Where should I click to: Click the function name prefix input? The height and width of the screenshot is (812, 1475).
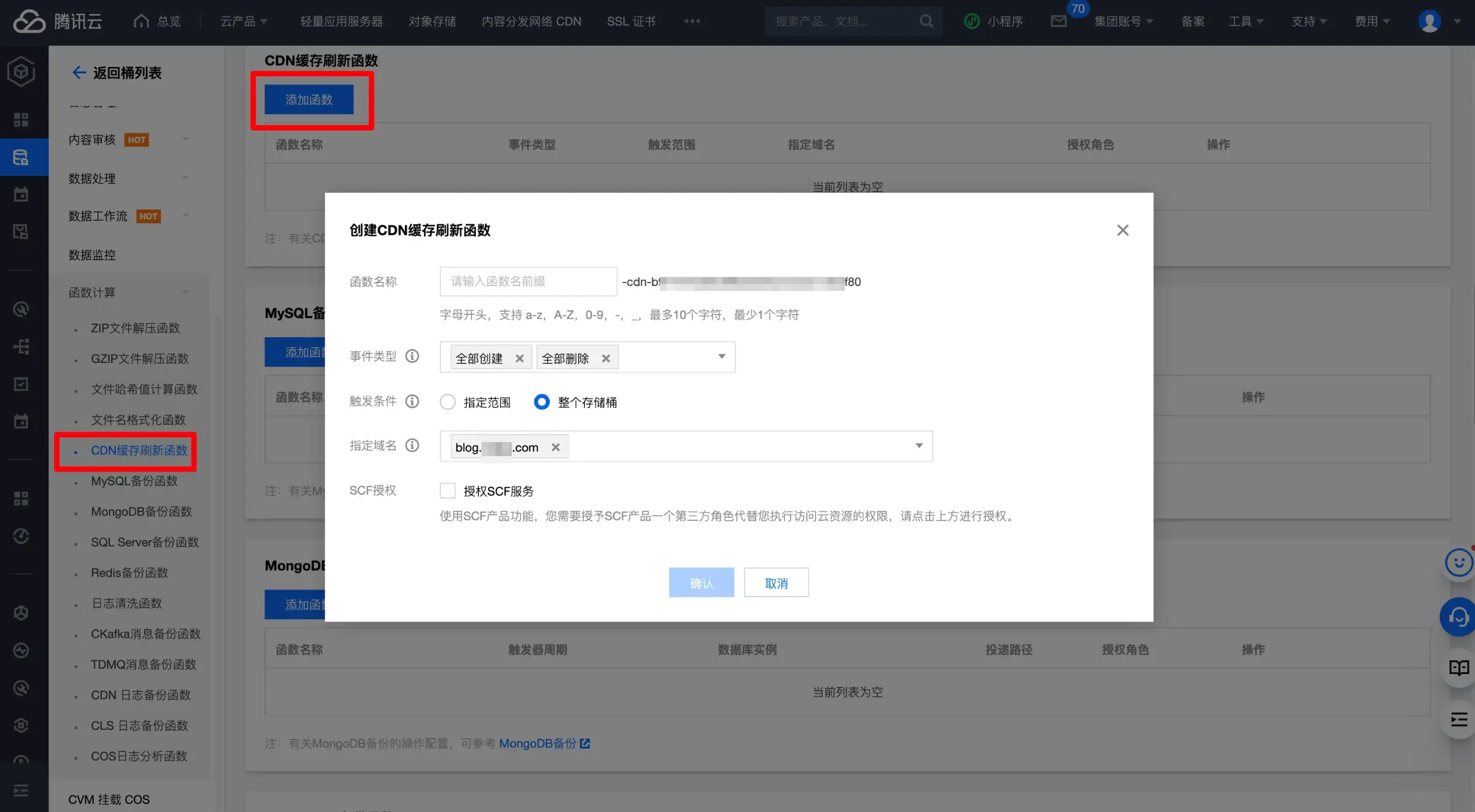point(528,282)
